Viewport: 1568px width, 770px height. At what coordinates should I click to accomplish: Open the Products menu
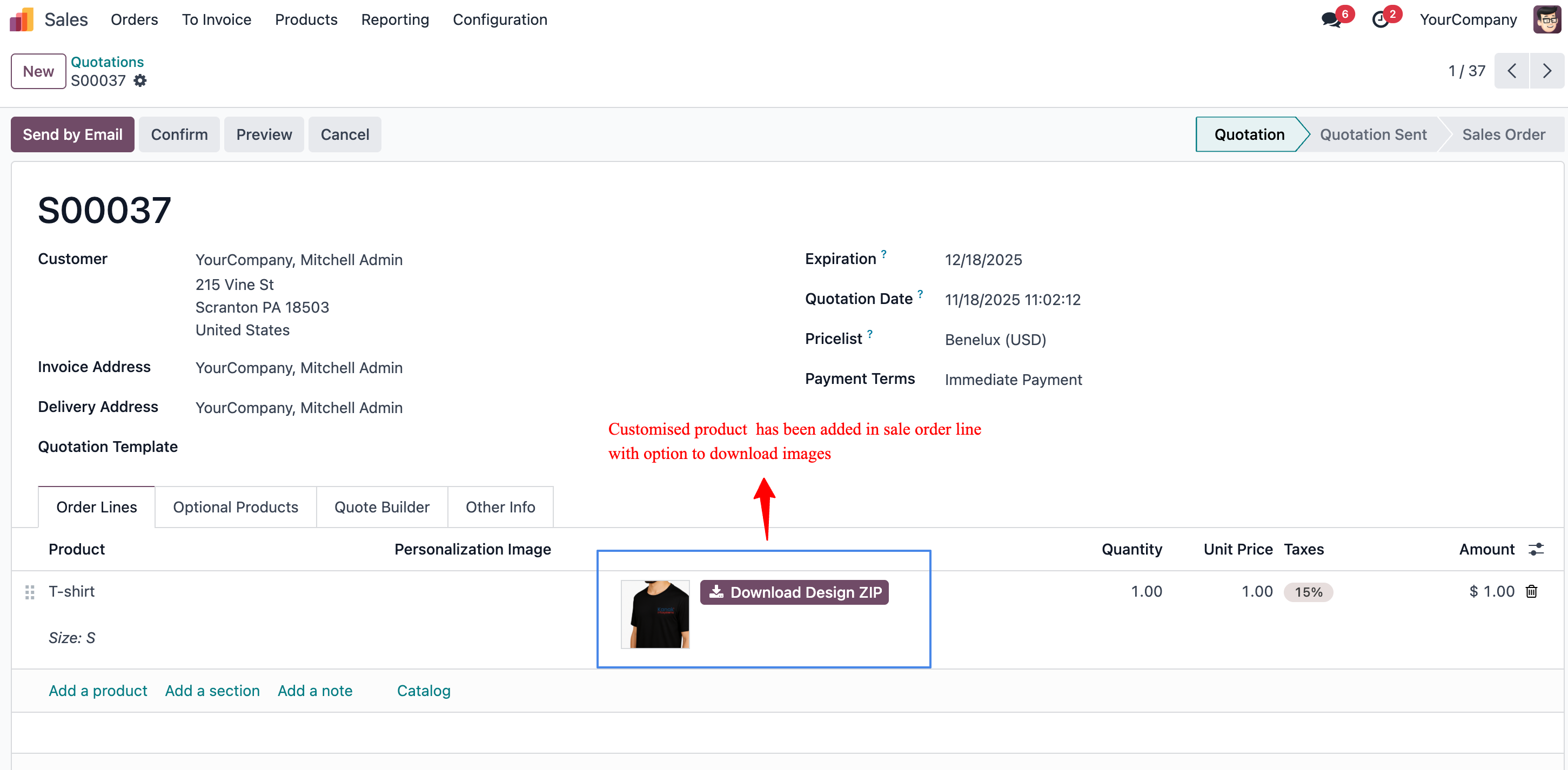[x=306, y=19]
